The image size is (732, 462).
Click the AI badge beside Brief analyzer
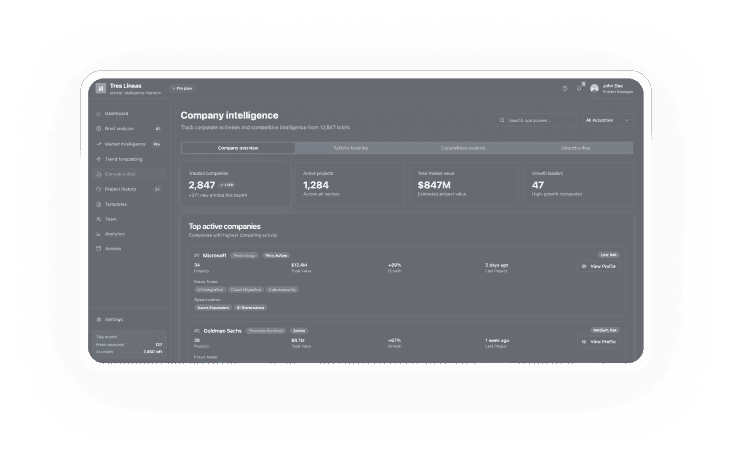[158, 128]
